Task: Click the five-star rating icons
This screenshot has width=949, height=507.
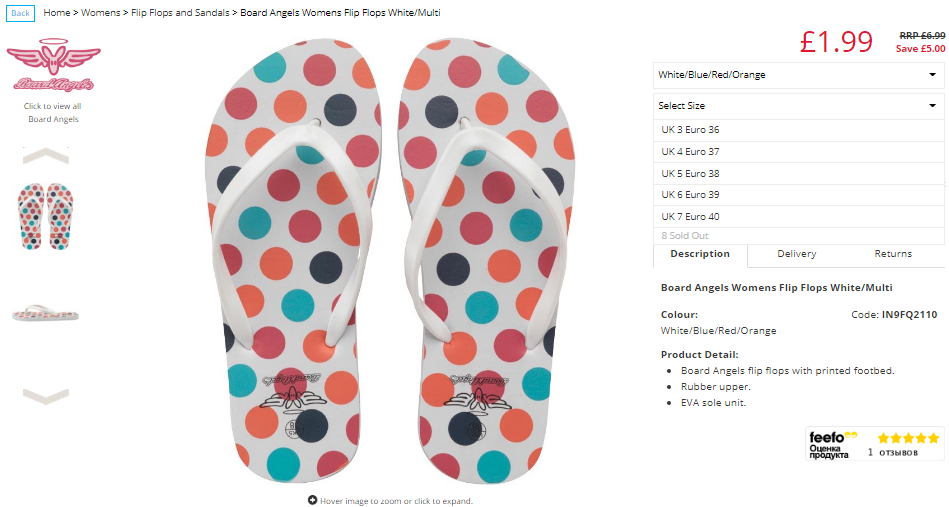Action: click(908, 437)
